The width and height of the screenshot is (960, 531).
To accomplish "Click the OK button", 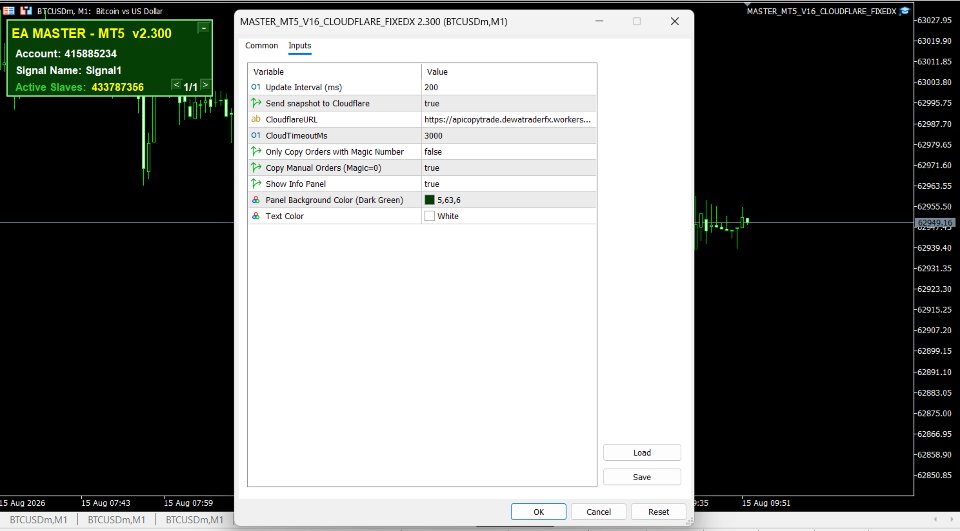I will click(538, 512).
